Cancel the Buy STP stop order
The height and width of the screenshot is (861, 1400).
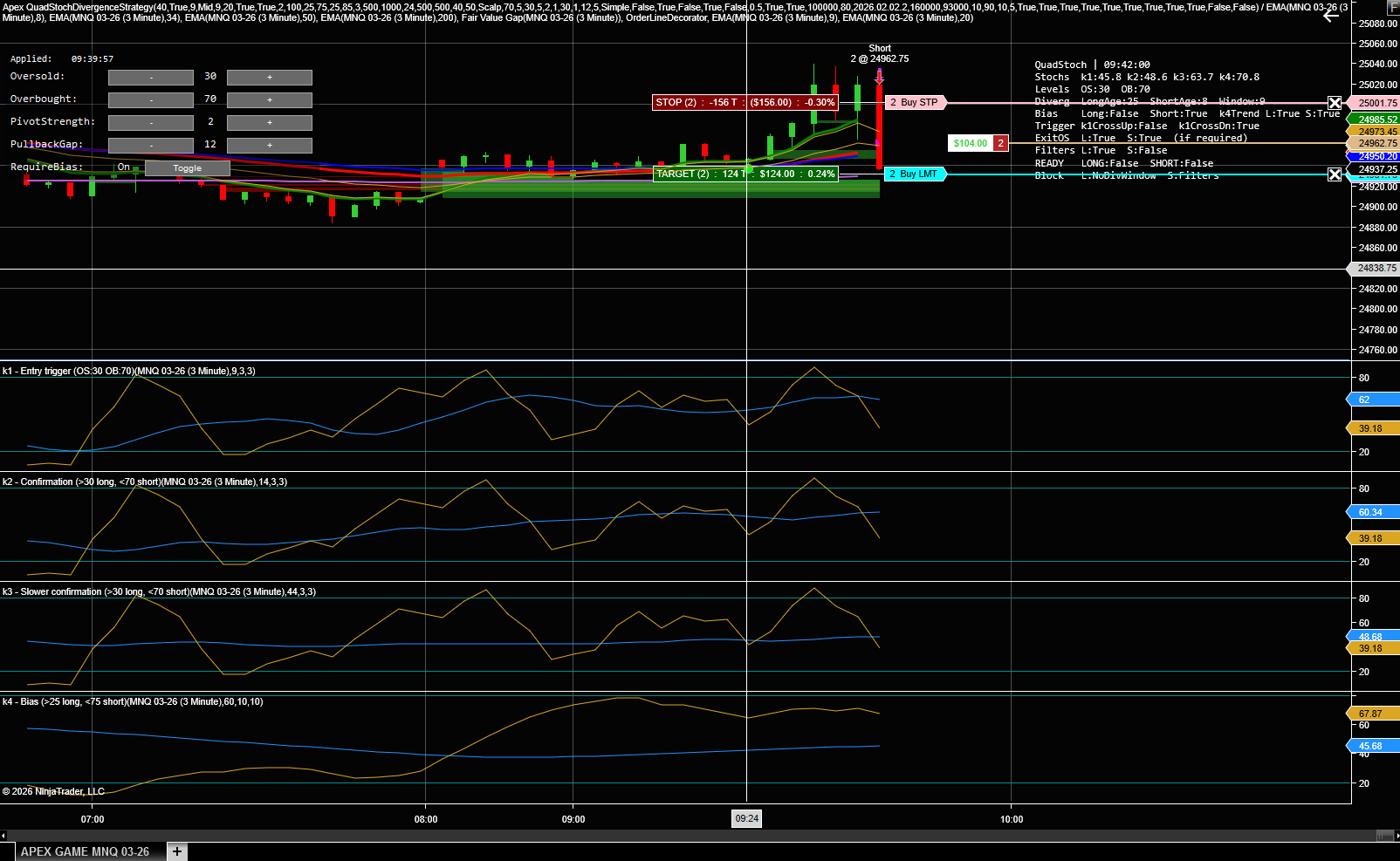pyautogui.click(x=1335, y=103)
